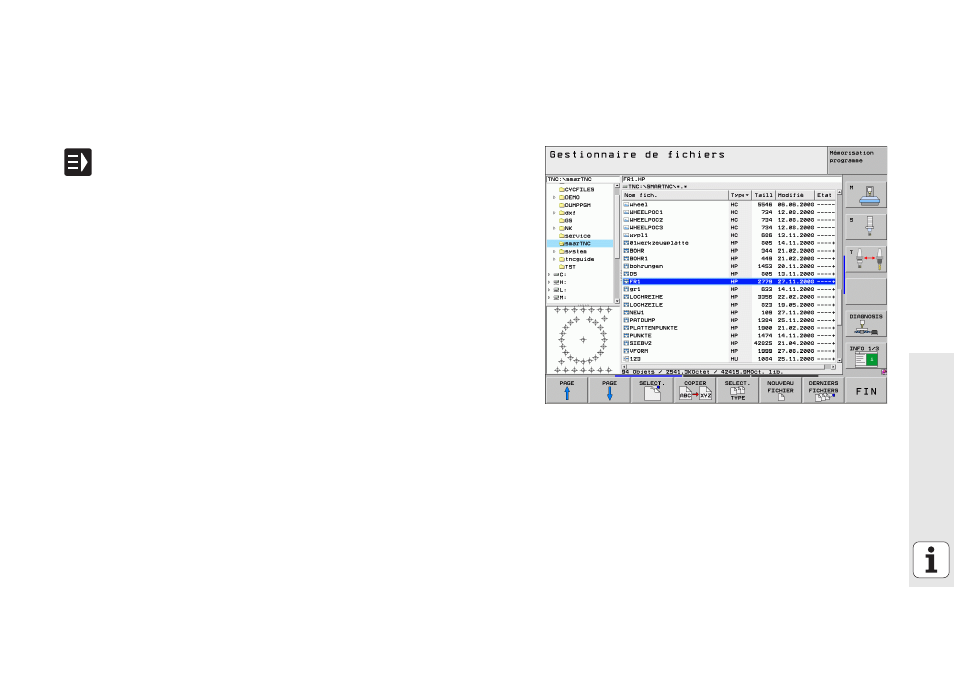954x673 pixels.
Task: Select the WHEELPOC2 file
Action: point(729,220)
